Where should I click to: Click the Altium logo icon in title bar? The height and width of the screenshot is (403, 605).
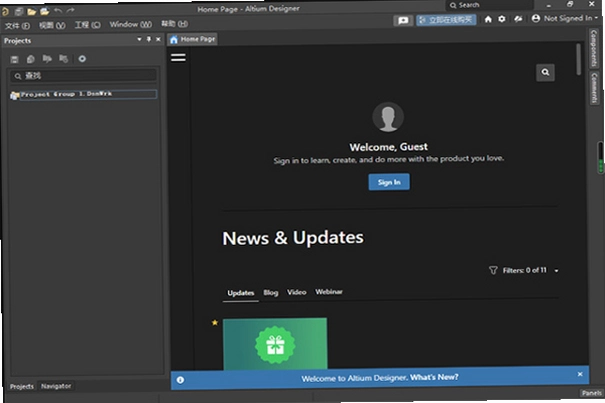[x=5, y=12]
